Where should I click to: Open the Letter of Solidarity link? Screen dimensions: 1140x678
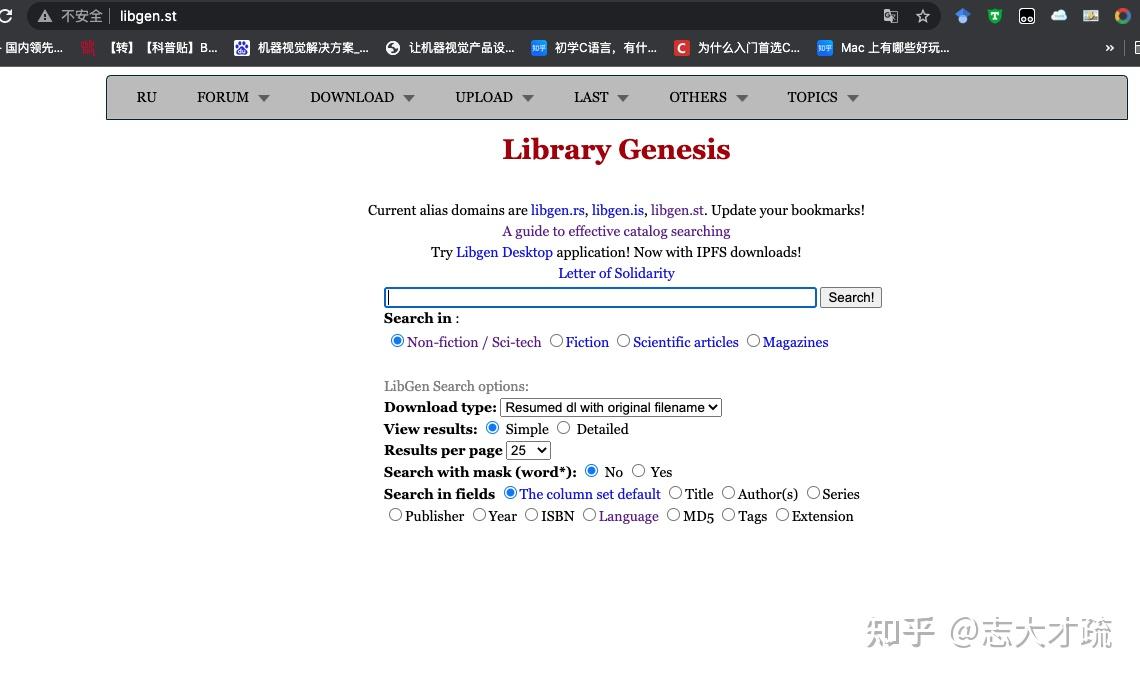tap(616, 272)
